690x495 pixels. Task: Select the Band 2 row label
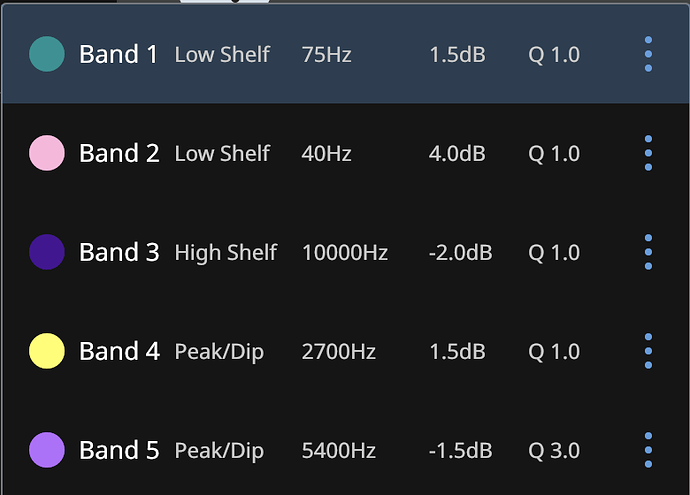click(119, 153)
